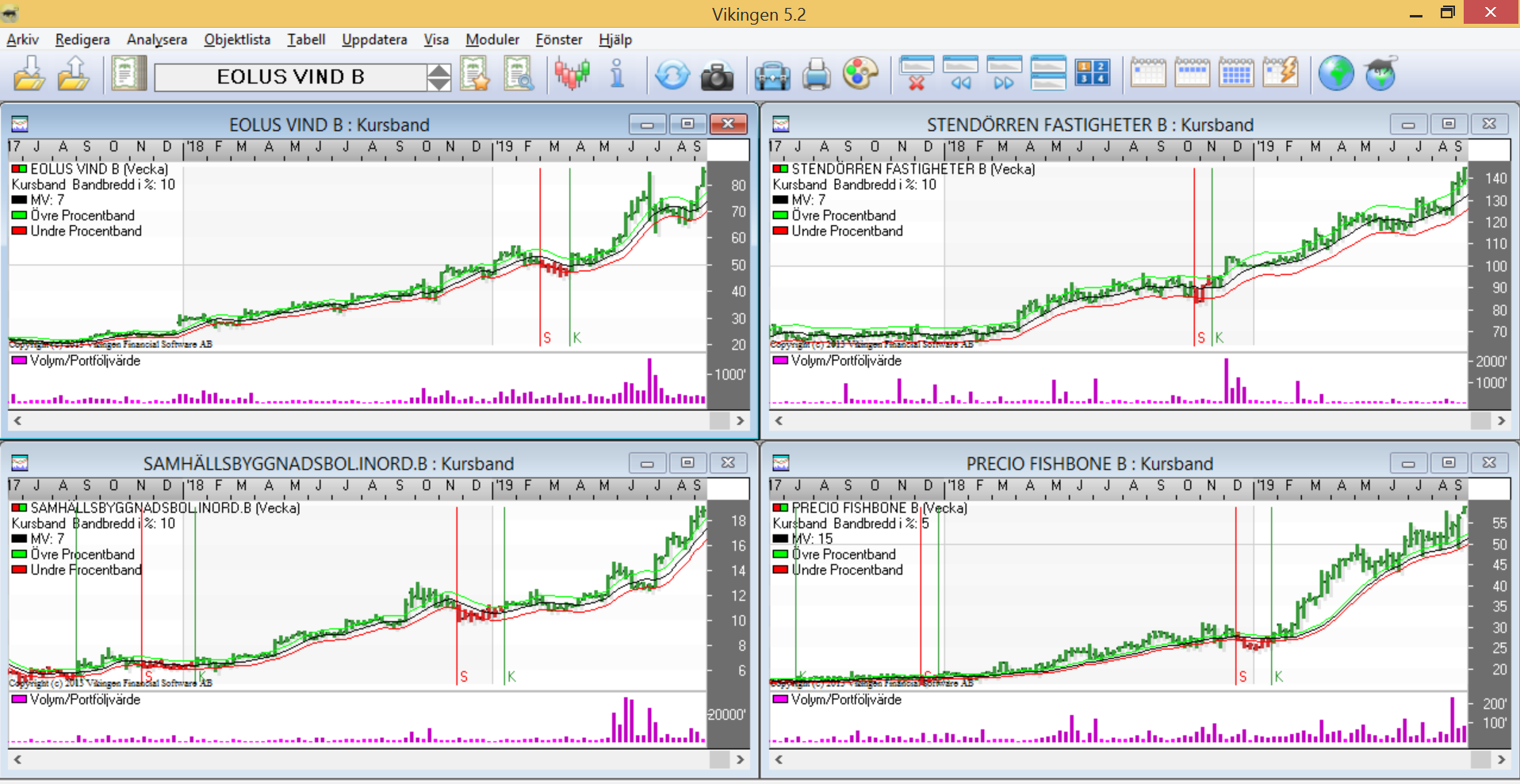Open the color palette icon
1520x784 pixels.
(x=860, y=75)
